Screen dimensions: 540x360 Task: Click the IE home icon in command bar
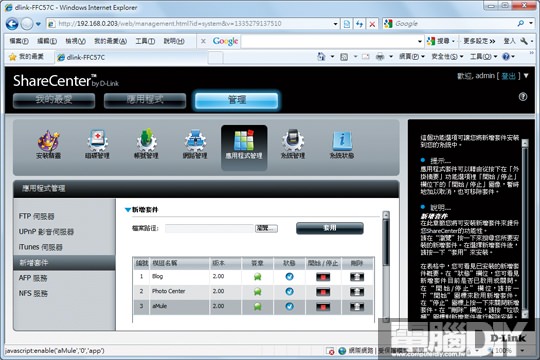321,56
